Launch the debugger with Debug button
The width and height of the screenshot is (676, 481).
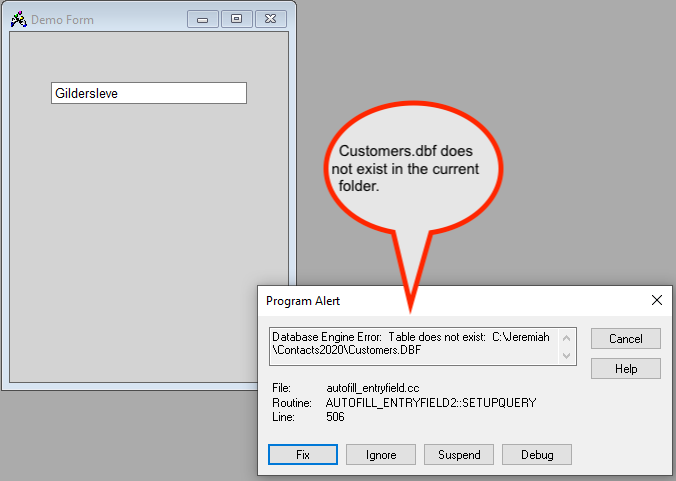(x=536, y=455)
